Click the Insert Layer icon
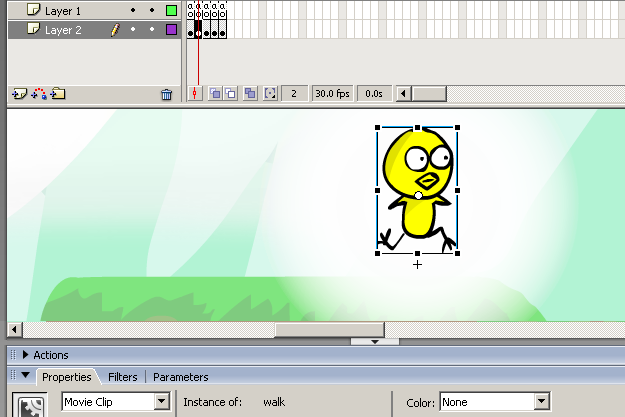Image resolution: width=625 pixels, height=417 pixels. pyautogui.click(x=18, y=94)
